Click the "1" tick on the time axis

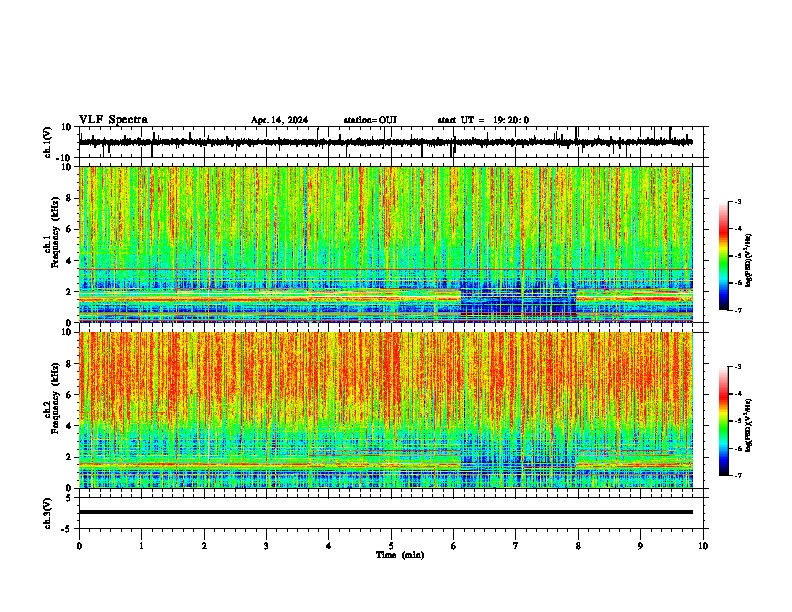[141, 546]
